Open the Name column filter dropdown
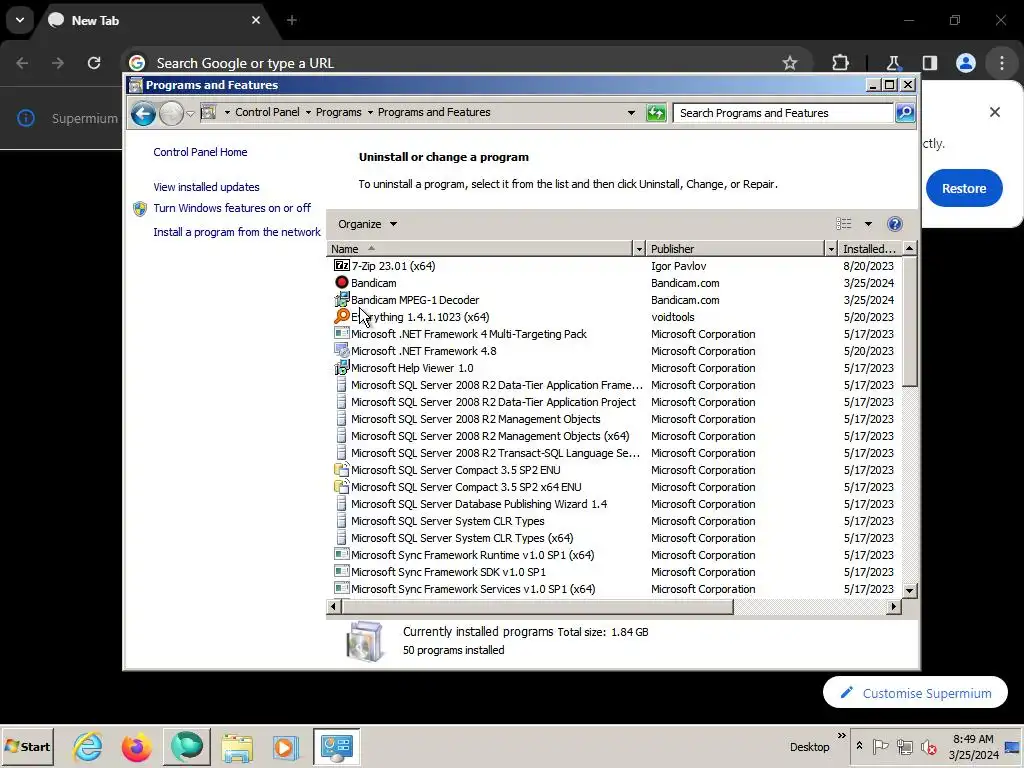 [x=639, y=249]
